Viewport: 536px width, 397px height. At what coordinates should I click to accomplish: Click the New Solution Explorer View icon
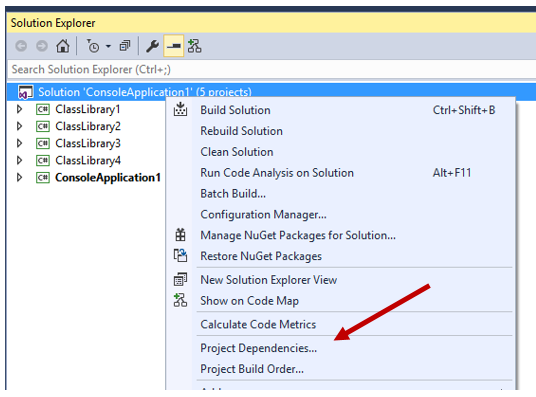(x=180, y=279)
